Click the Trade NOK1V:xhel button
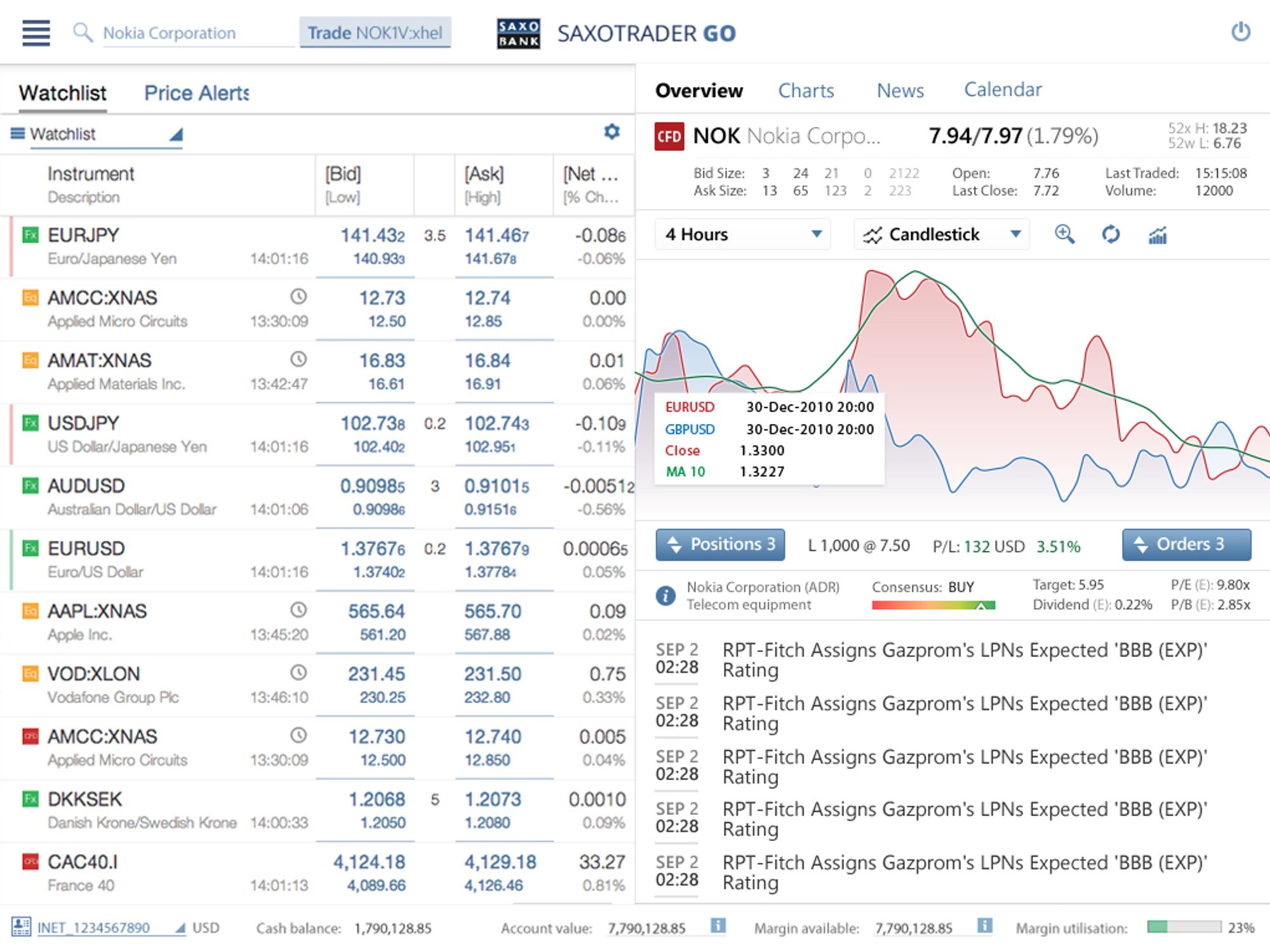 click(375, 32)
